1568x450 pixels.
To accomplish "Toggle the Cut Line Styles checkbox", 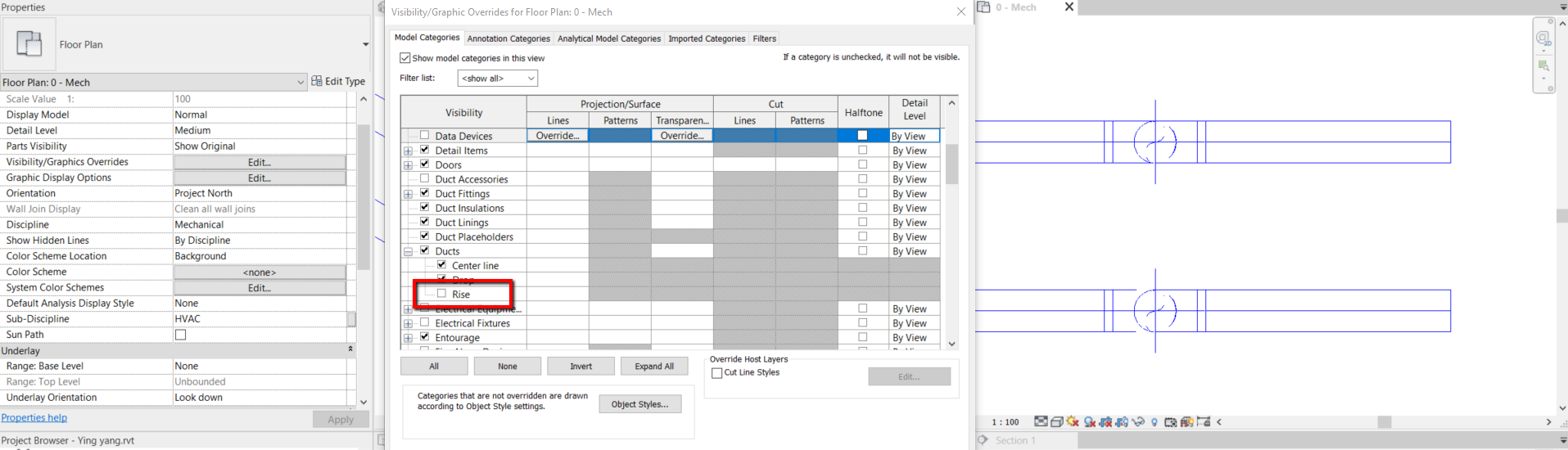I will (717, 373).
